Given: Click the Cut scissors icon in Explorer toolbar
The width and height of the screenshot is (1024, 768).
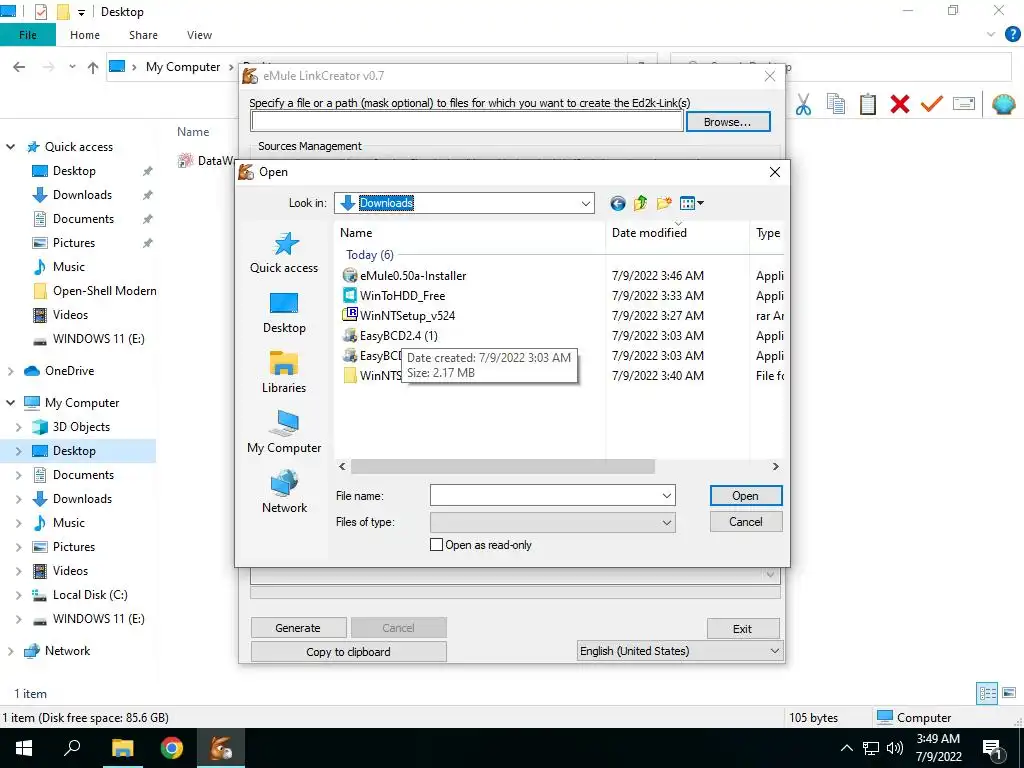Looking at the screenshot, I should click(x=803, y=104).
